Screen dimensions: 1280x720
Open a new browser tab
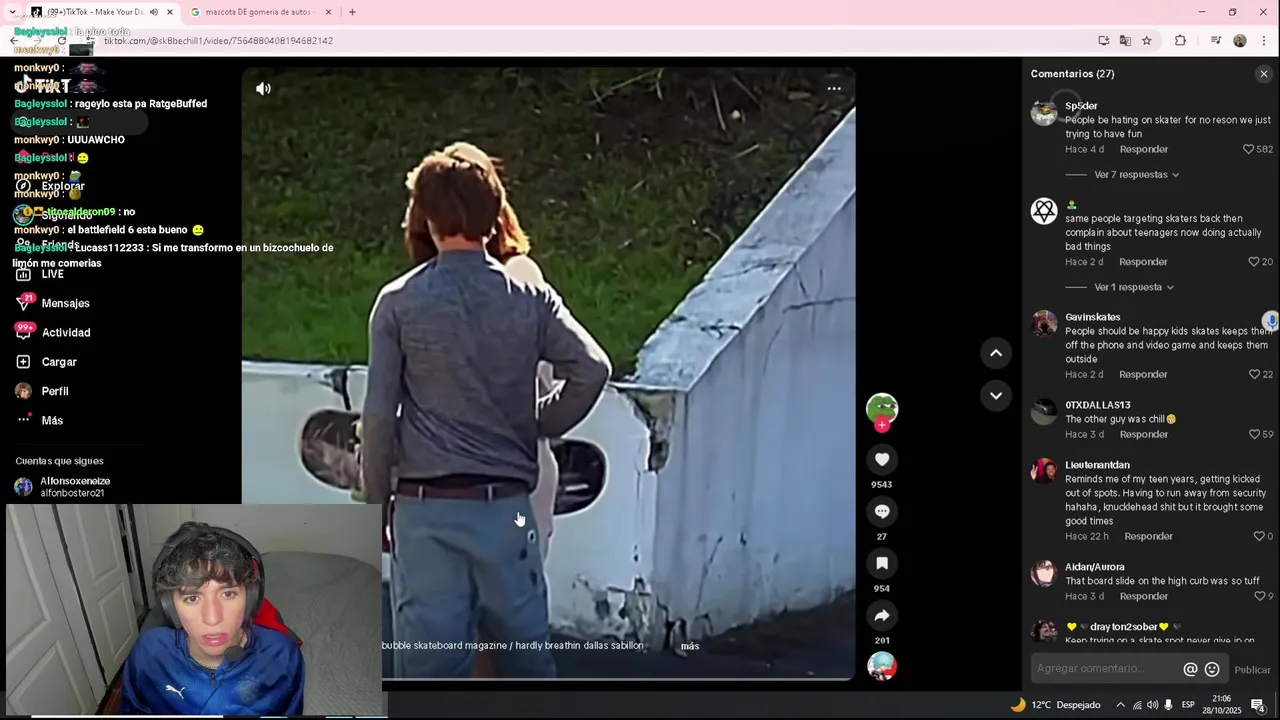pos(352,12)
